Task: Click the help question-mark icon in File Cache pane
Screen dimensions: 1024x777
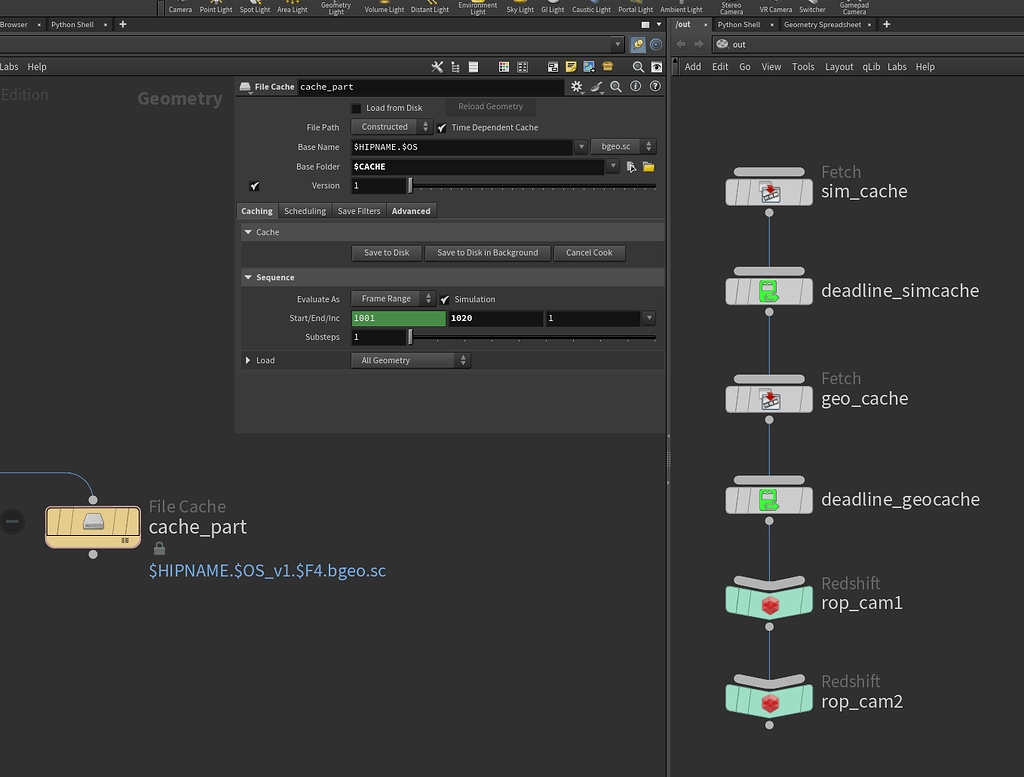Action: [655, 86]
